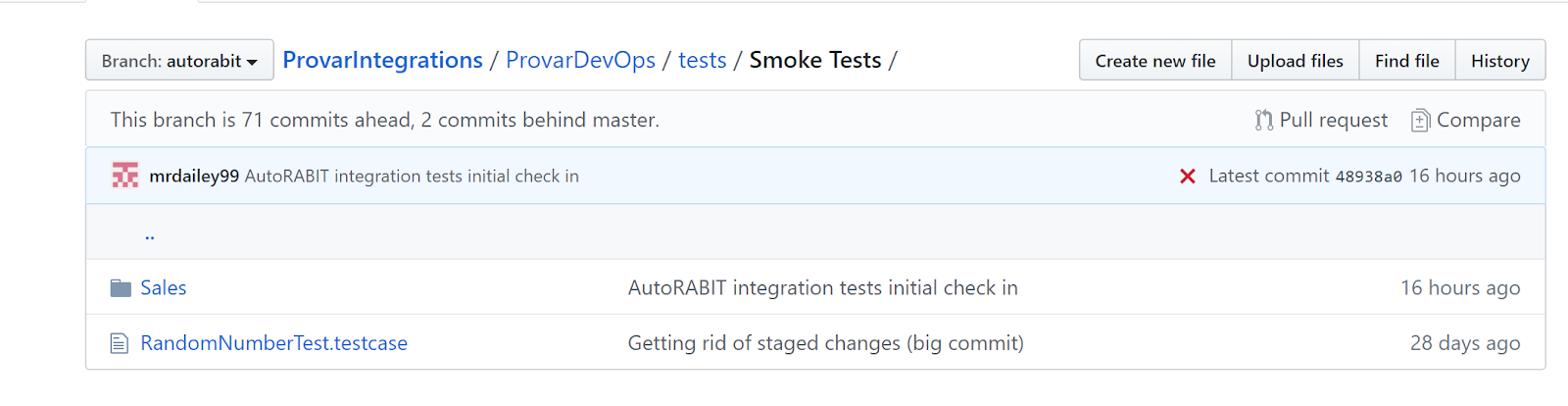Image resolution: width=1568 pixels, height=406 pixels.
Task: Open RandomNumberTest.testcase file
Action: 273,343
